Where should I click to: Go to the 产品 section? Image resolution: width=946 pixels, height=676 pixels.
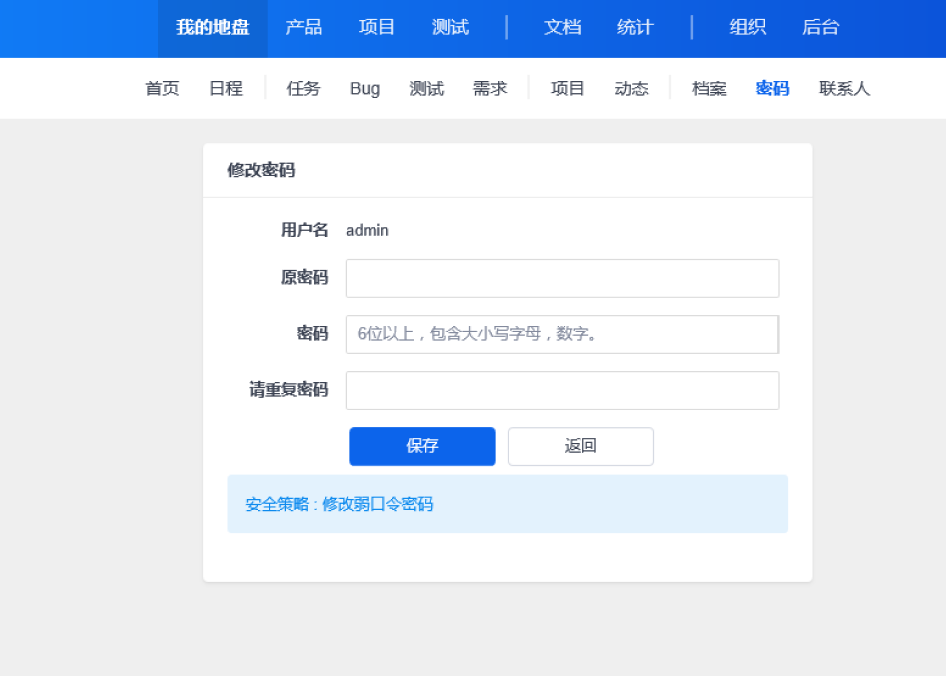tap(303, 28)
